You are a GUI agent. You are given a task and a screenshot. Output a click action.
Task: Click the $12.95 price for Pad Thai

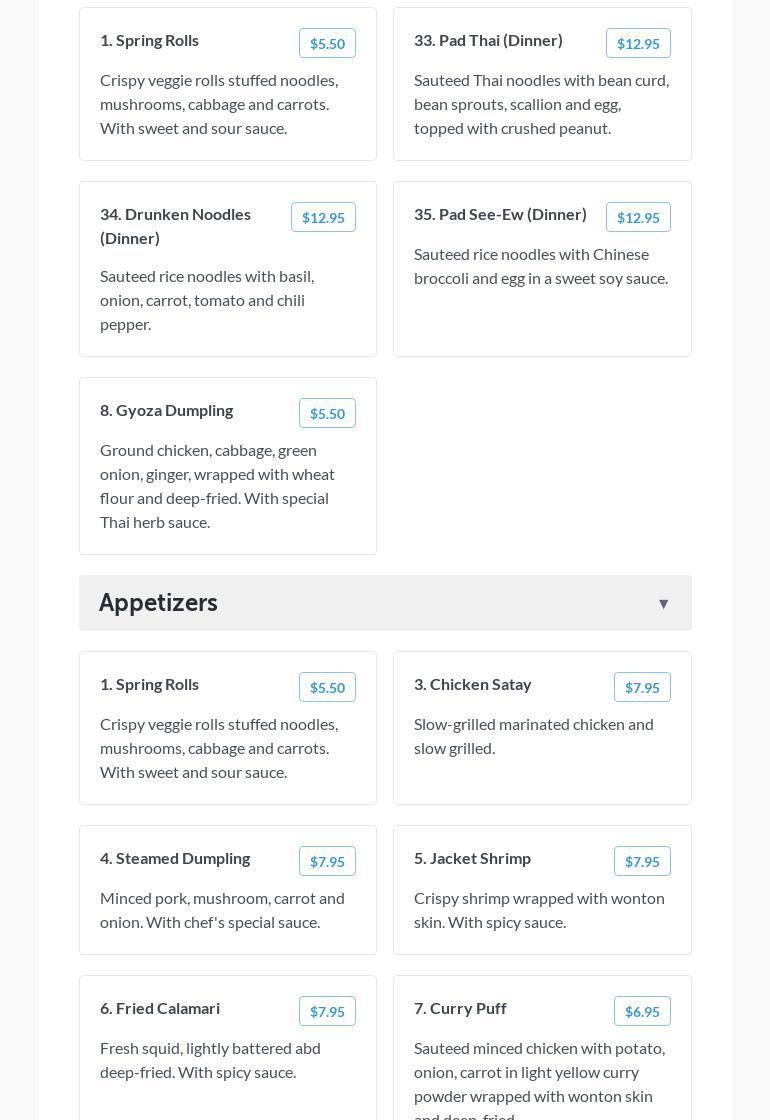[x=638, y=43]
